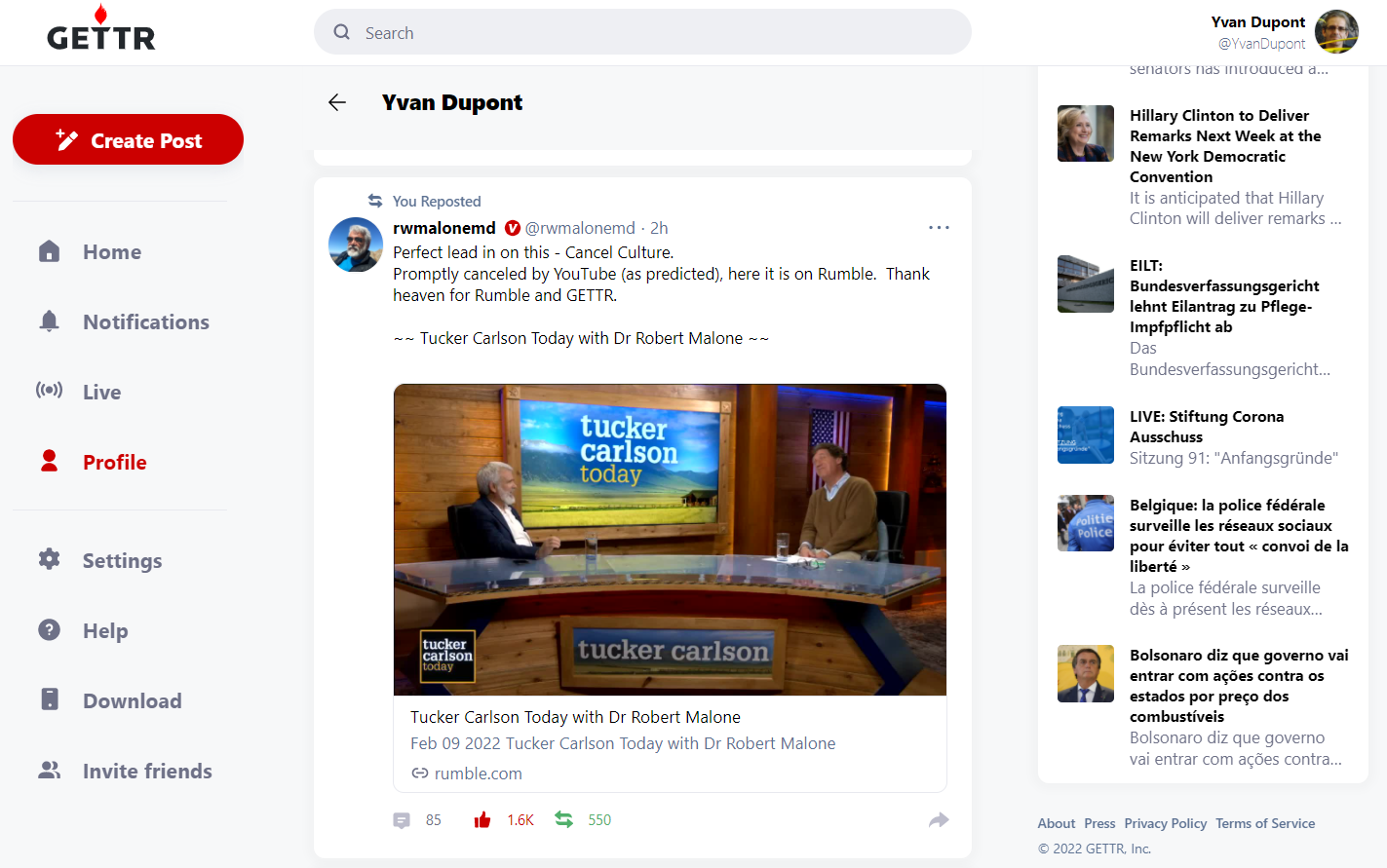Open EILT Bundesverfassungsgericht news headline
The height and width of the screenshot is (868, 1387).
pos(1224,296)
